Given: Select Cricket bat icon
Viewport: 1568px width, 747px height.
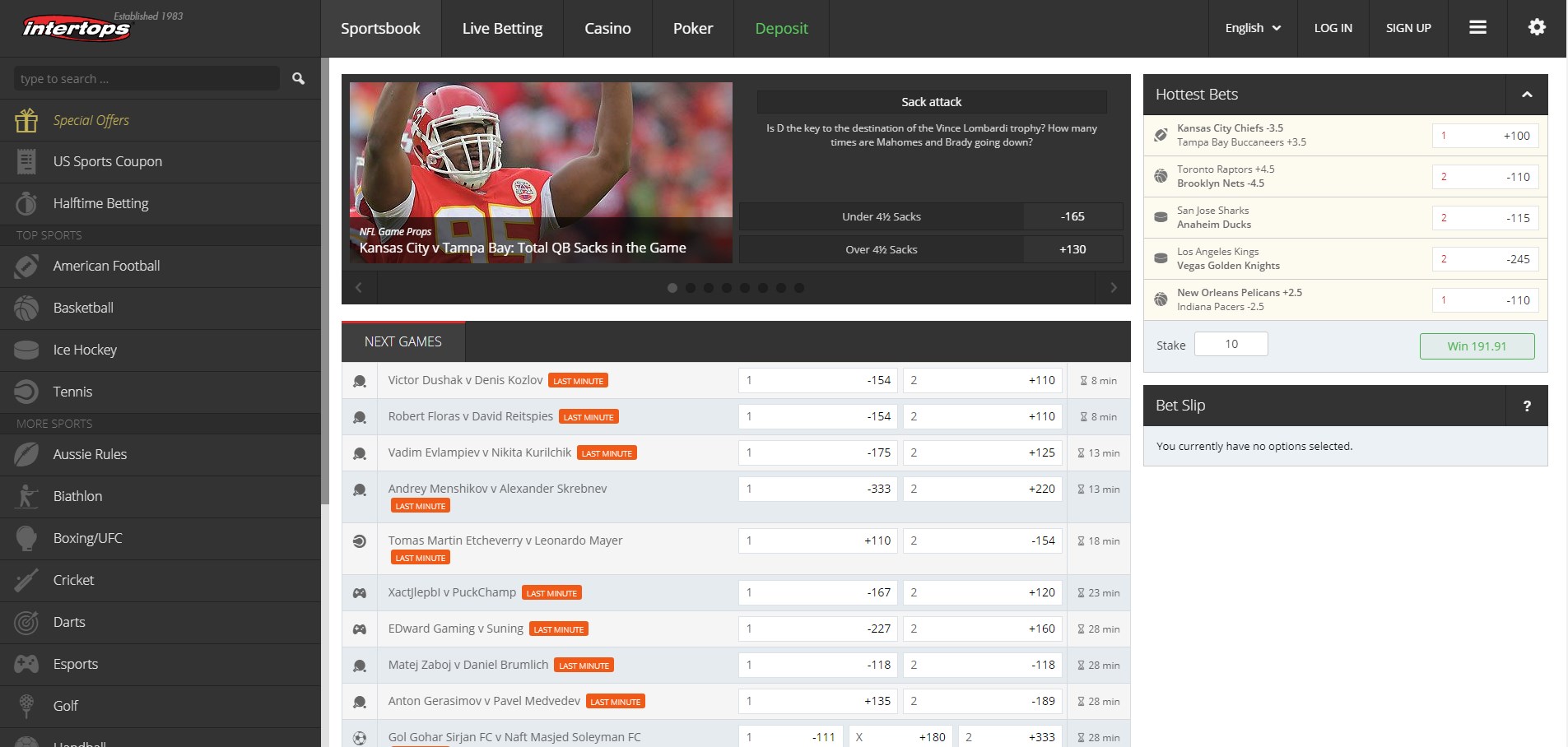Looking at the screenshot, I should (26, 580).
